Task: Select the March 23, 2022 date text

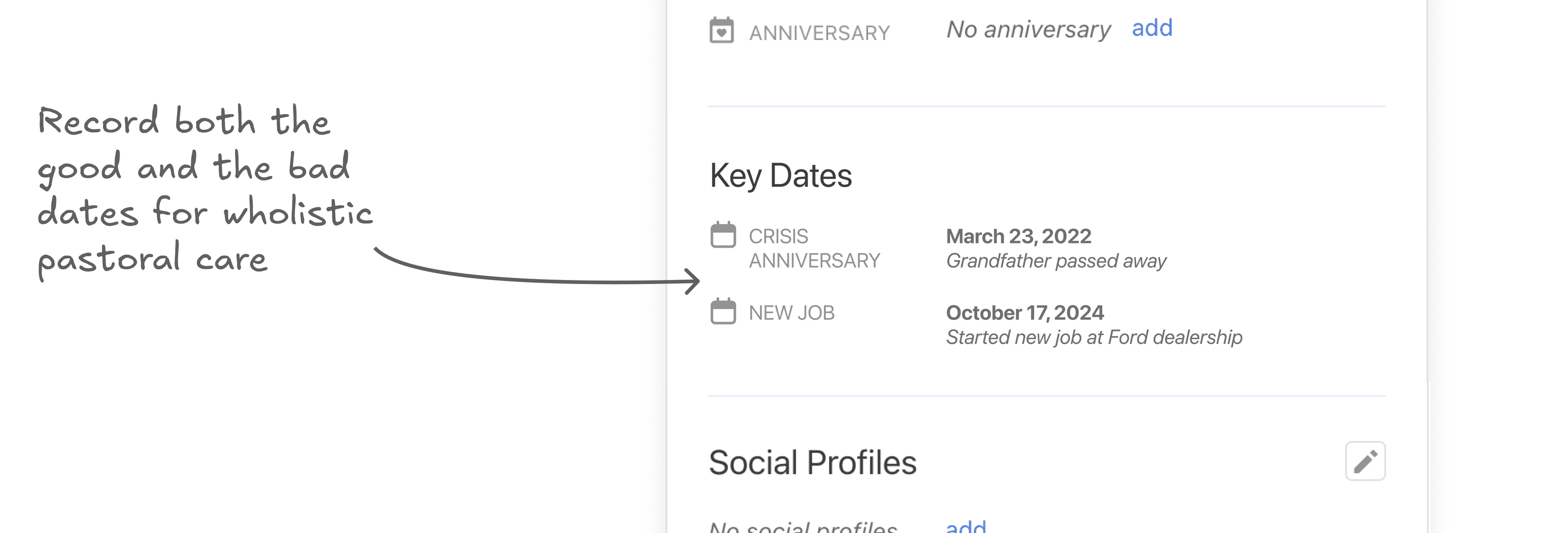Action: coord(1019,236)
